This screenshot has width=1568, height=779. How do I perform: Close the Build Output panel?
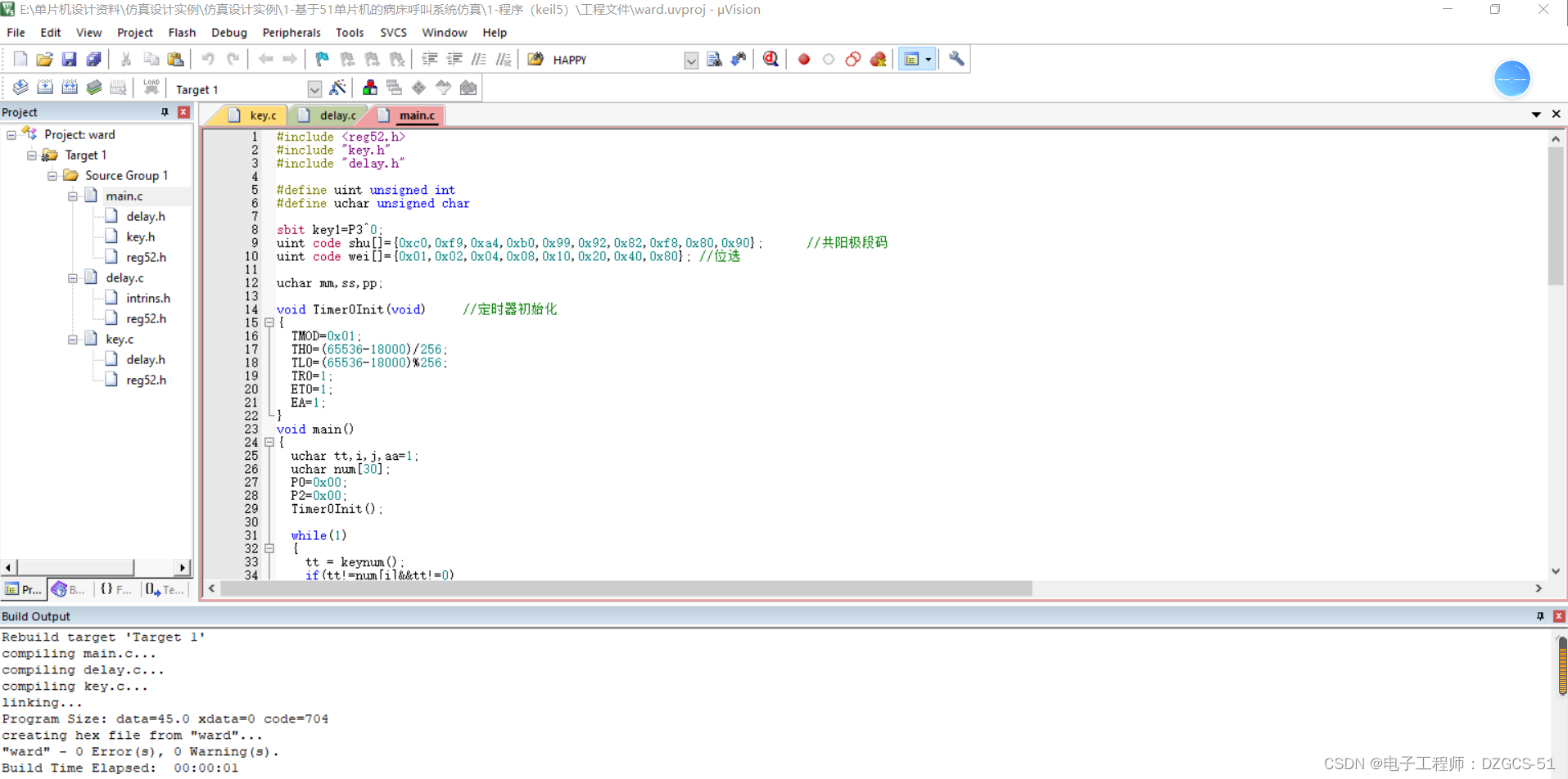pyautogui.click(x=1559, y=616)
